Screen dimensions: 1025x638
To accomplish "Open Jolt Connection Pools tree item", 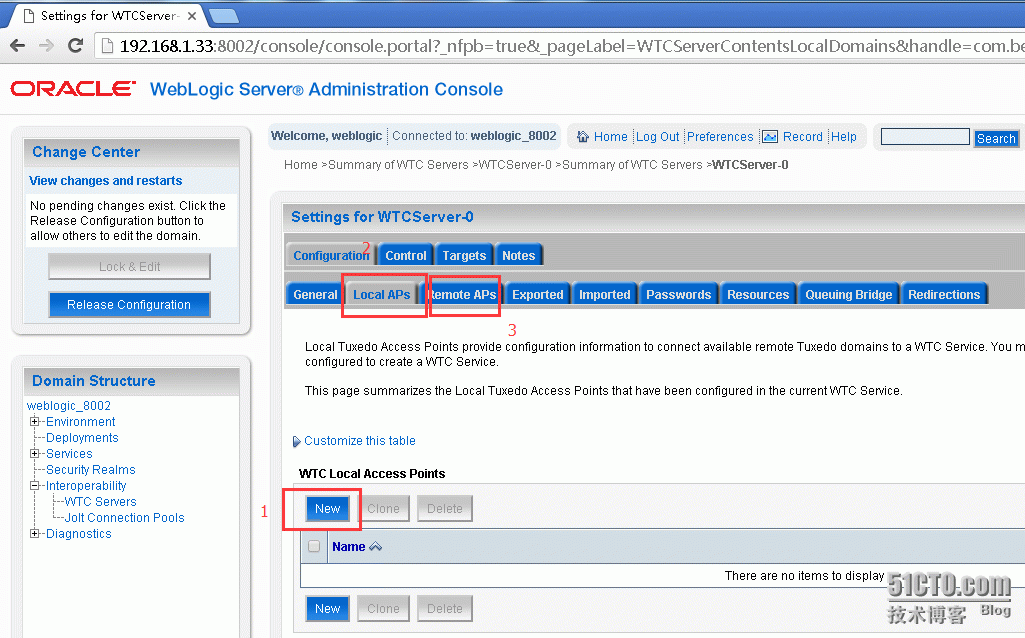I will 124,518.
